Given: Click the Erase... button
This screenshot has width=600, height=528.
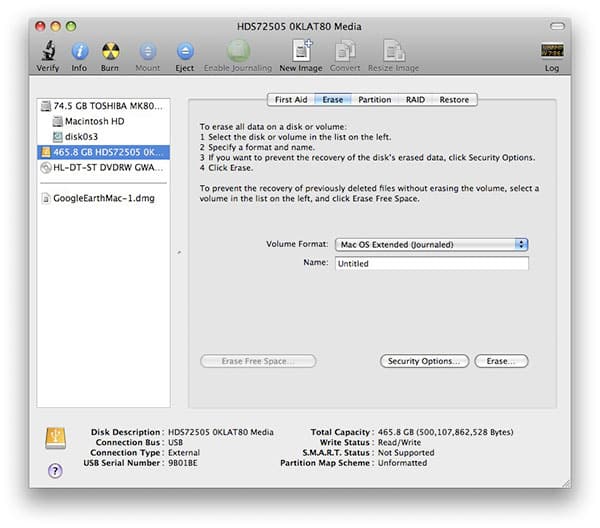Looking at the screenshot, I should coord(501,361).
